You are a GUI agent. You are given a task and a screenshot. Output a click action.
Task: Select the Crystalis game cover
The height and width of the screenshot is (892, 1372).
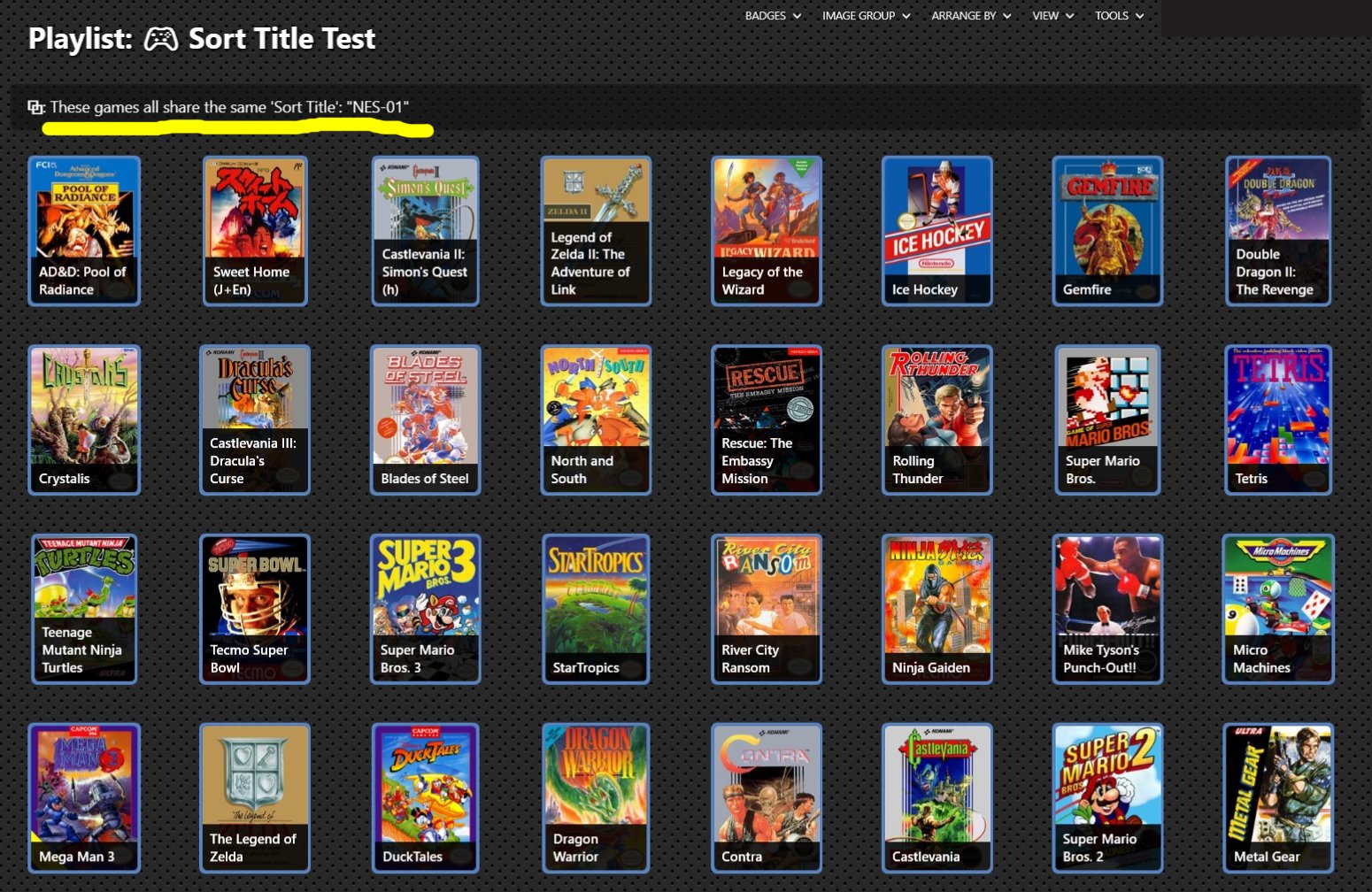point(84,419)
